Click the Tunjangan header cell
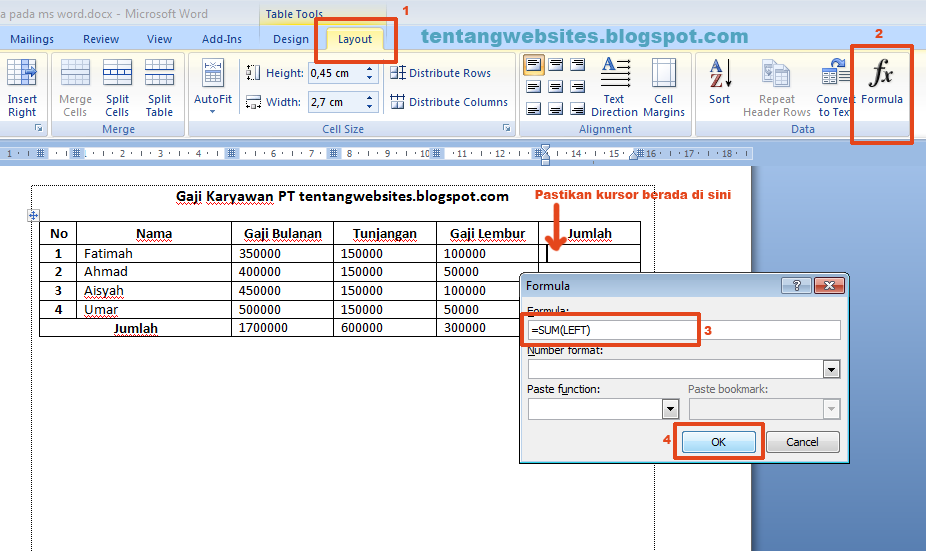 (x=385, y=234)
